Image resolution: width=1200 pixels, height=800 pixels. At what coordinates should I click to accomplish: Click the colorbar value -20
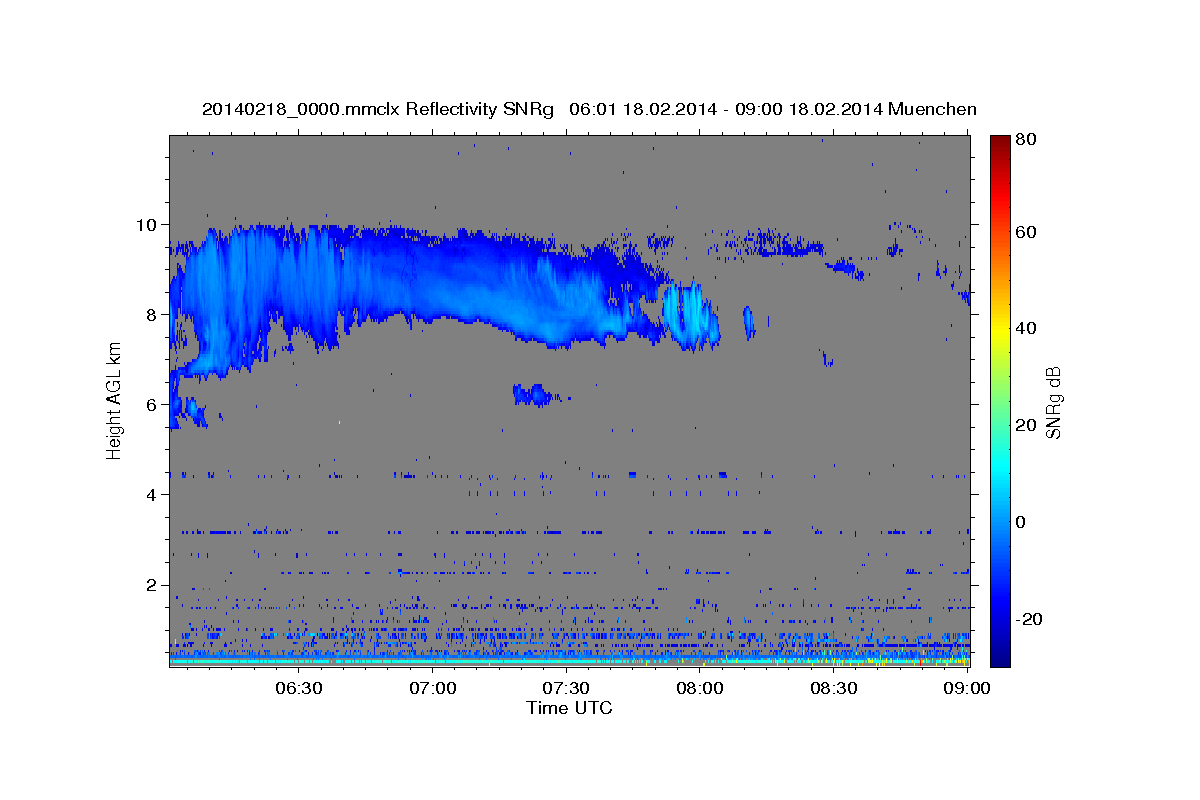(1031, 619)
